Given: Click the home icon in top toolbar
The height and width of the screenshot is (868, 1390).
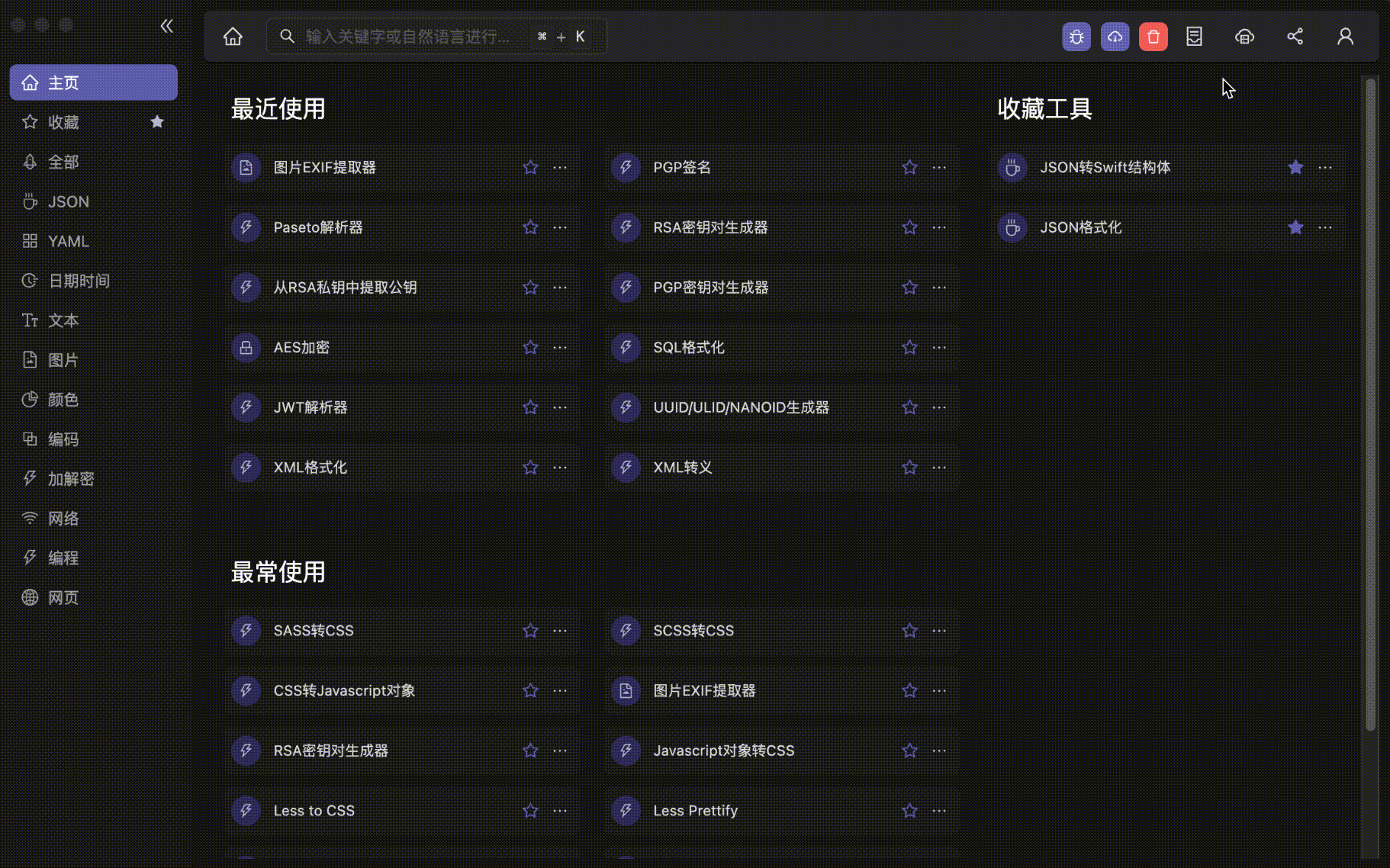Looking at the screenshot, I should (x=233, y=37).
